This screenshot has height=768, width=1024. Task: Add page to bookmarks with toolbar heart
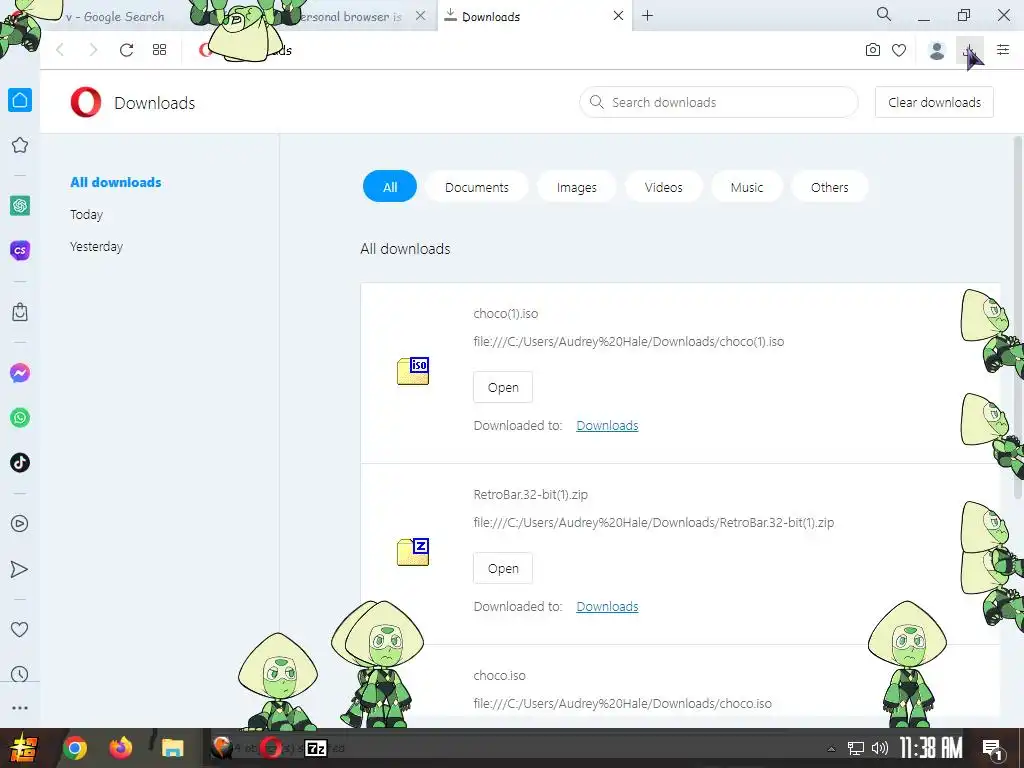point(899,50)
